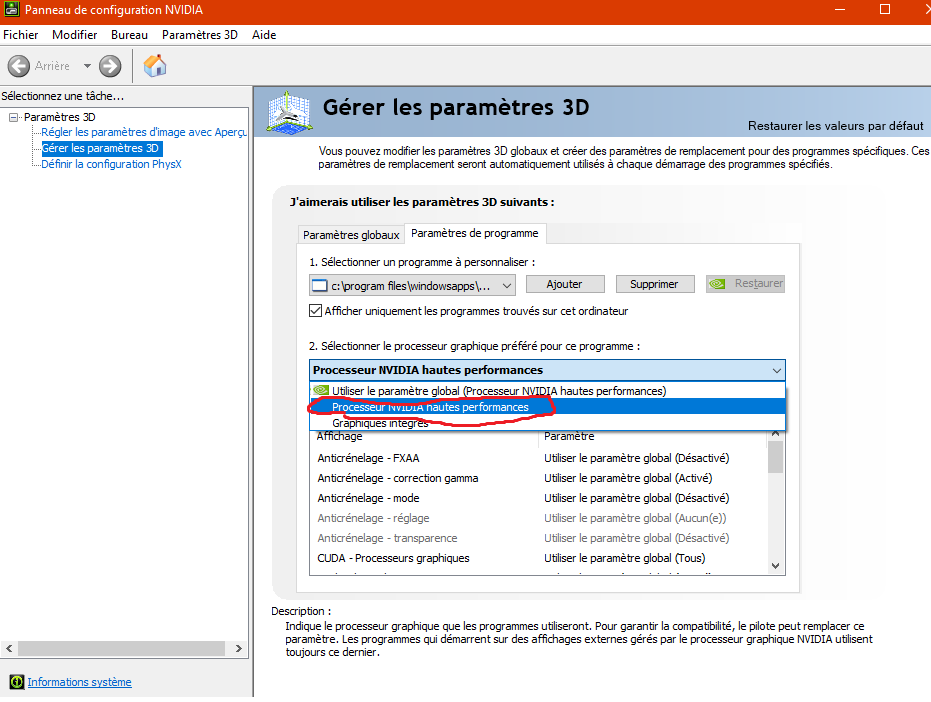Screen dimensions: 931x702
Task: Choose Utiliser le paramètre global option
Action: click(547, 391)
